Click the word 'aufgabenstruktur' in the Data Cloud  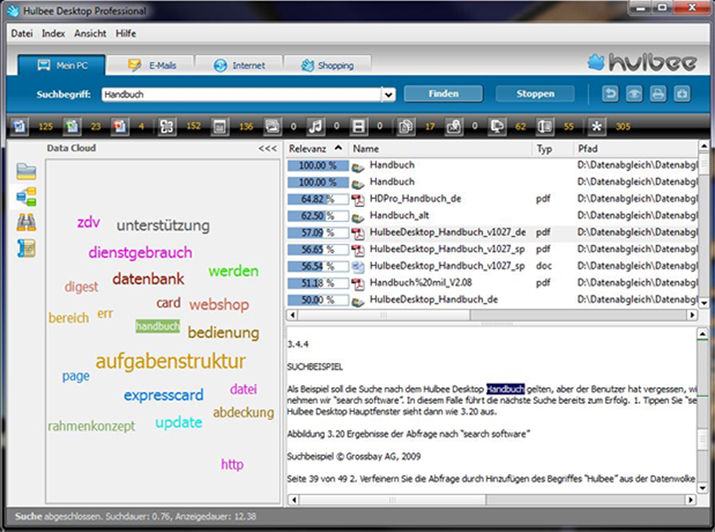click(x=170, y=361)
